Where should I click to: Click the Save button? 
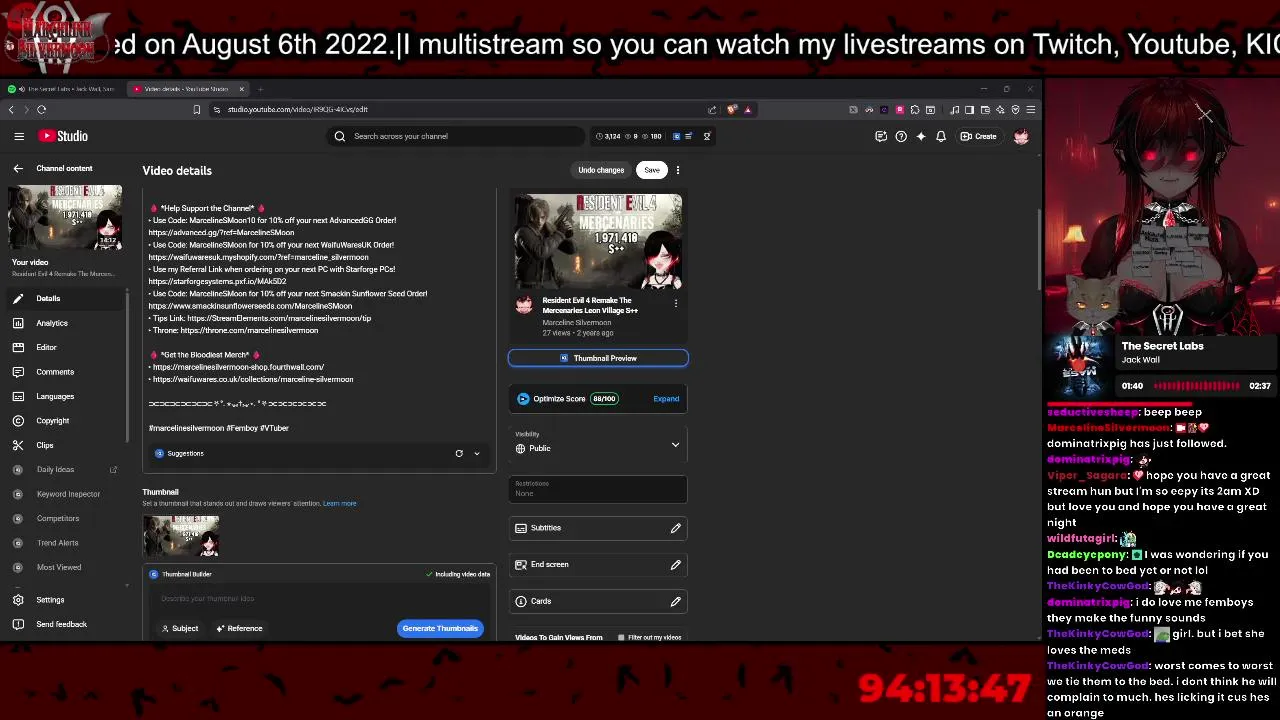652,170
